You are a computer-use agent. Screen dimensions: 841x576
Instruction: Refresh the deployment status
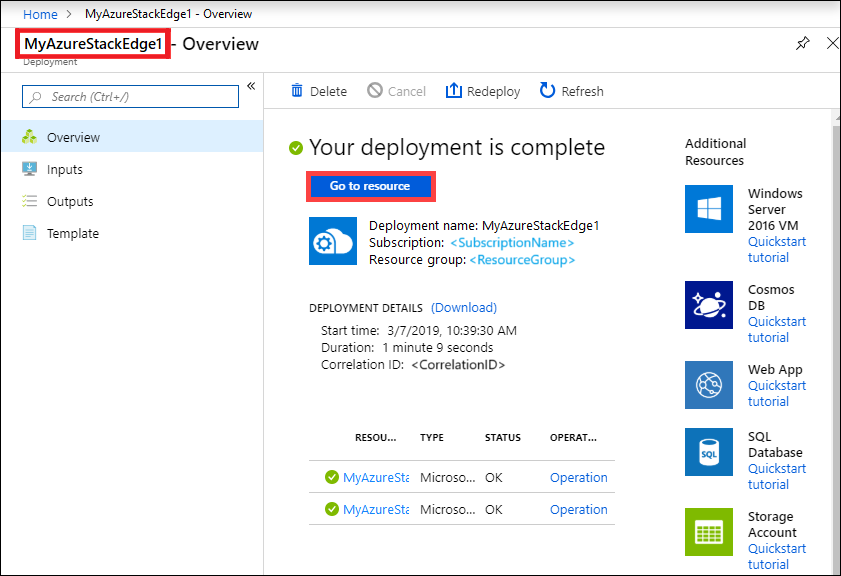coord(547,91)
